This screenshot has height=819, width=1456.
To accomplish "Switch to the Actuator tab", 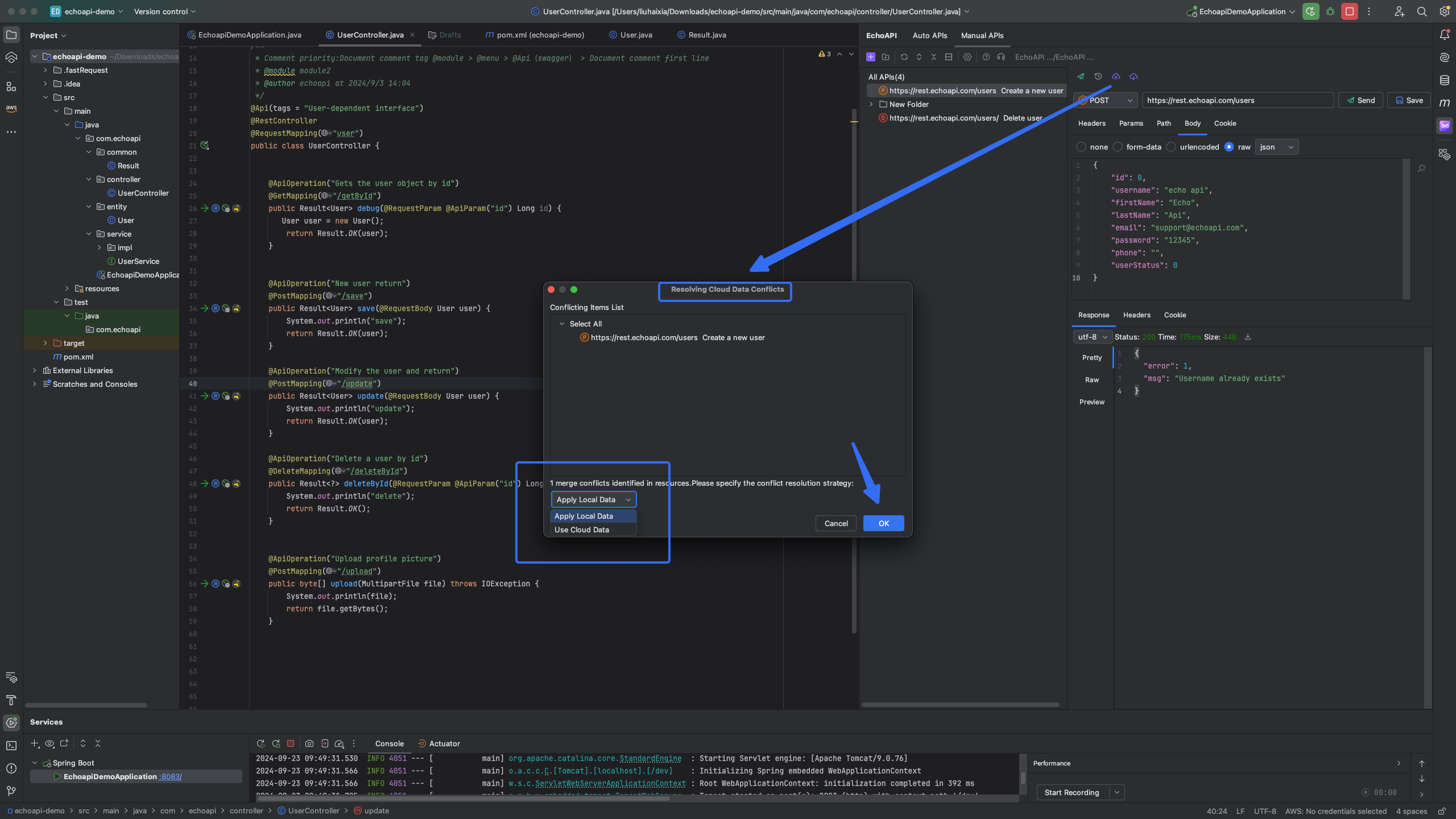I will (439, 743).
